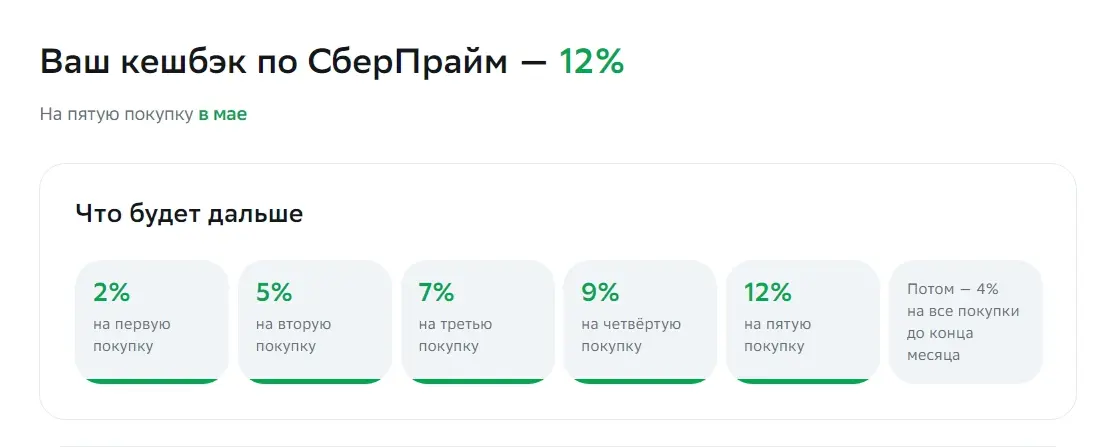Screen dimensions: 1118x447
Task: Click the "на третью покупку" caption
Action: (x=455, y=335)
